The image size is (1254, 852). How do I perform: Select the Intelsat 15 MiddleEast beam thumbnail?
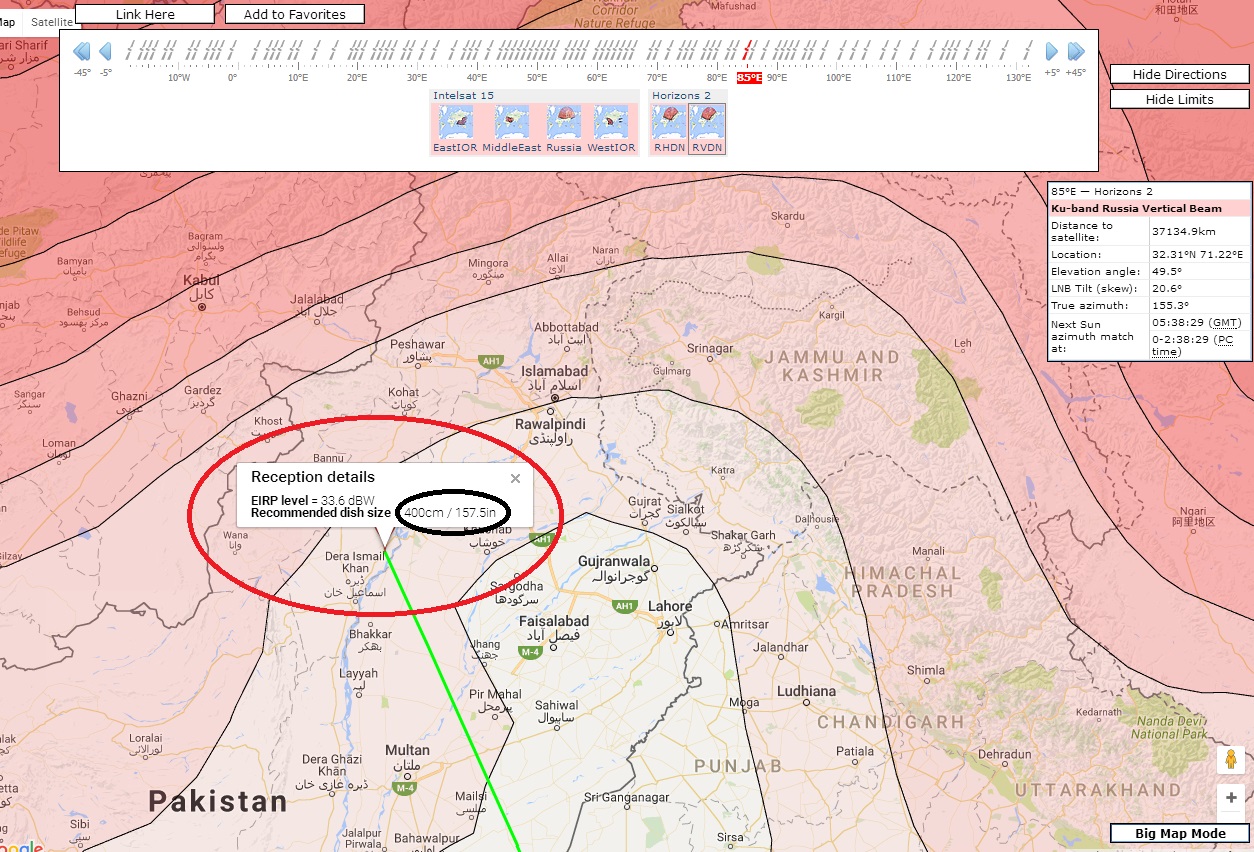click(511, 123)
